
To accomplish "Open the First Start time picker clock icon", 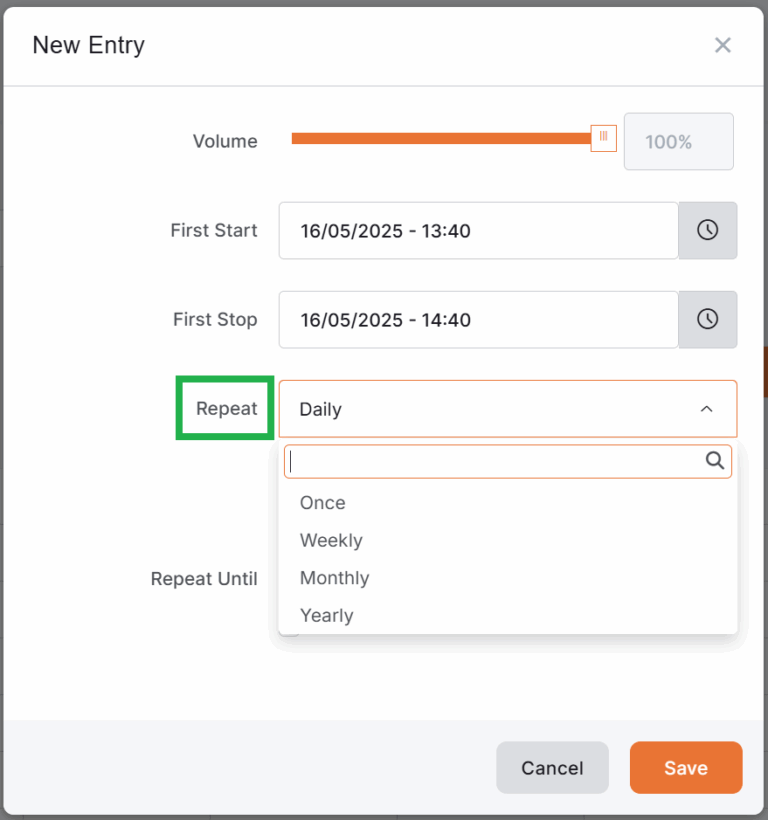I will pyautogui.click(x=707, y=230).
